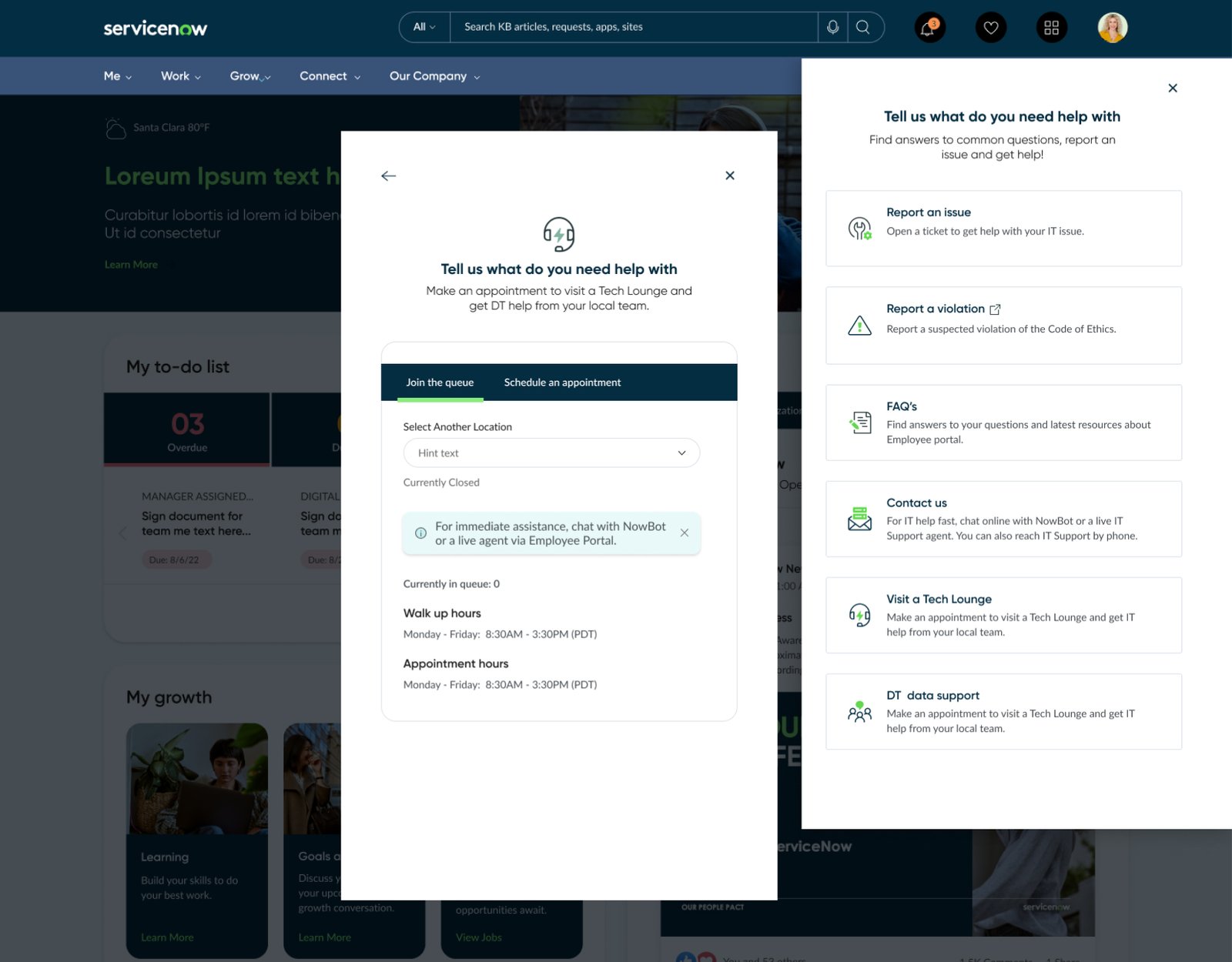Viewport: 1232px width, 962px height.
Task: Open Report a violation link
Action: click(936, 309)
